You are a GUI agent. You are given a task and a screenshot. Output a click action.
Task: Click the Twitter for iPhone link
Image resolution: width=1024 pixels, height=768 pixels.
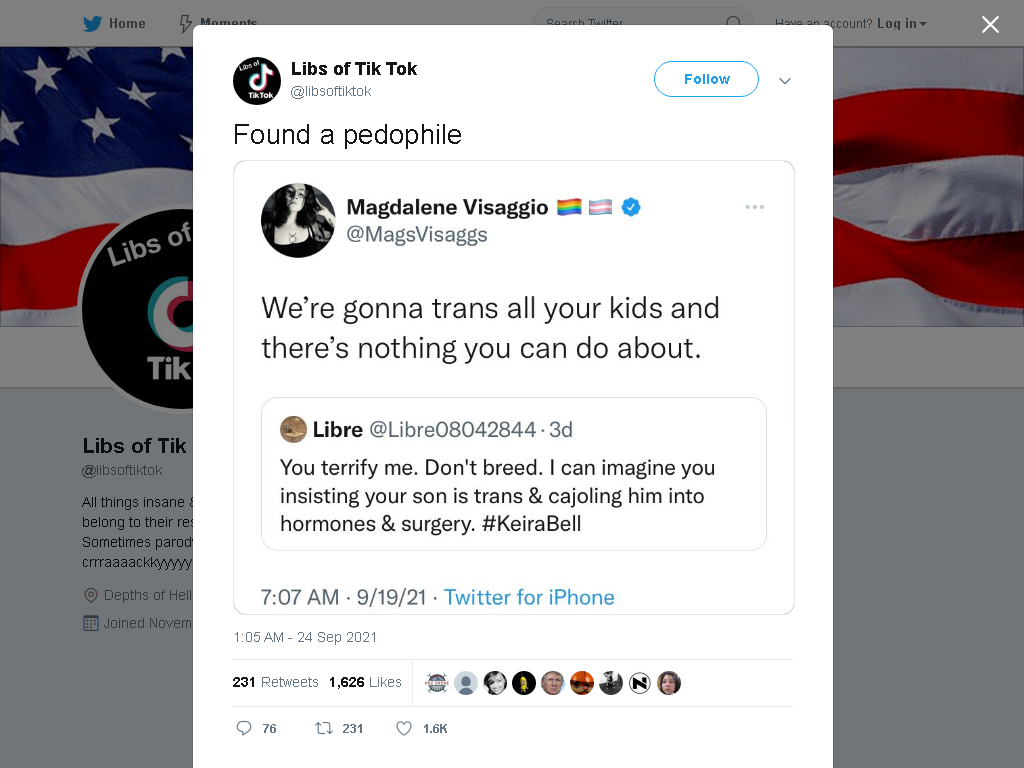point(529,598)
